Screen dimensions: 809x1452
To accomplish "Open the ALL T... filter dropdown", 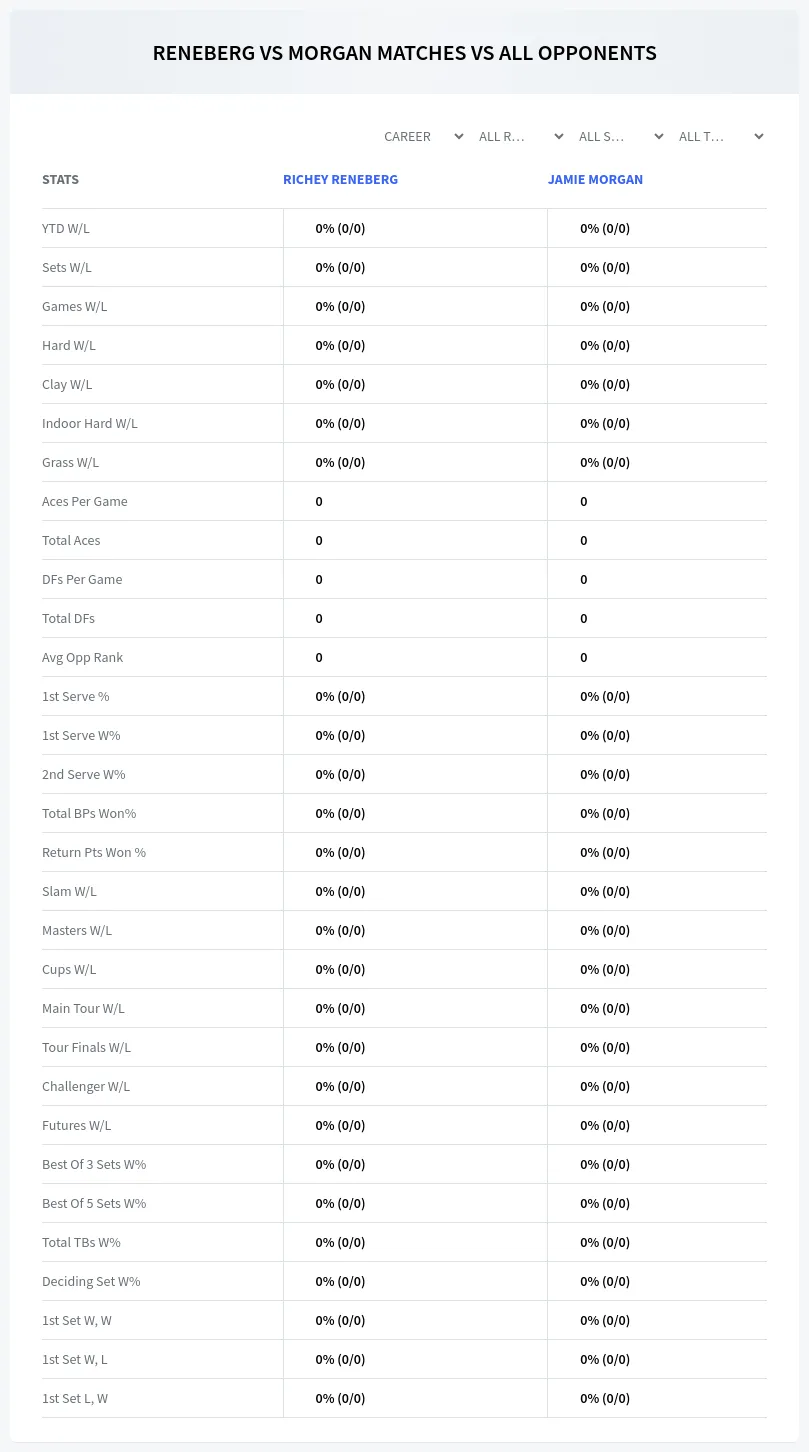I will [719, 136].
